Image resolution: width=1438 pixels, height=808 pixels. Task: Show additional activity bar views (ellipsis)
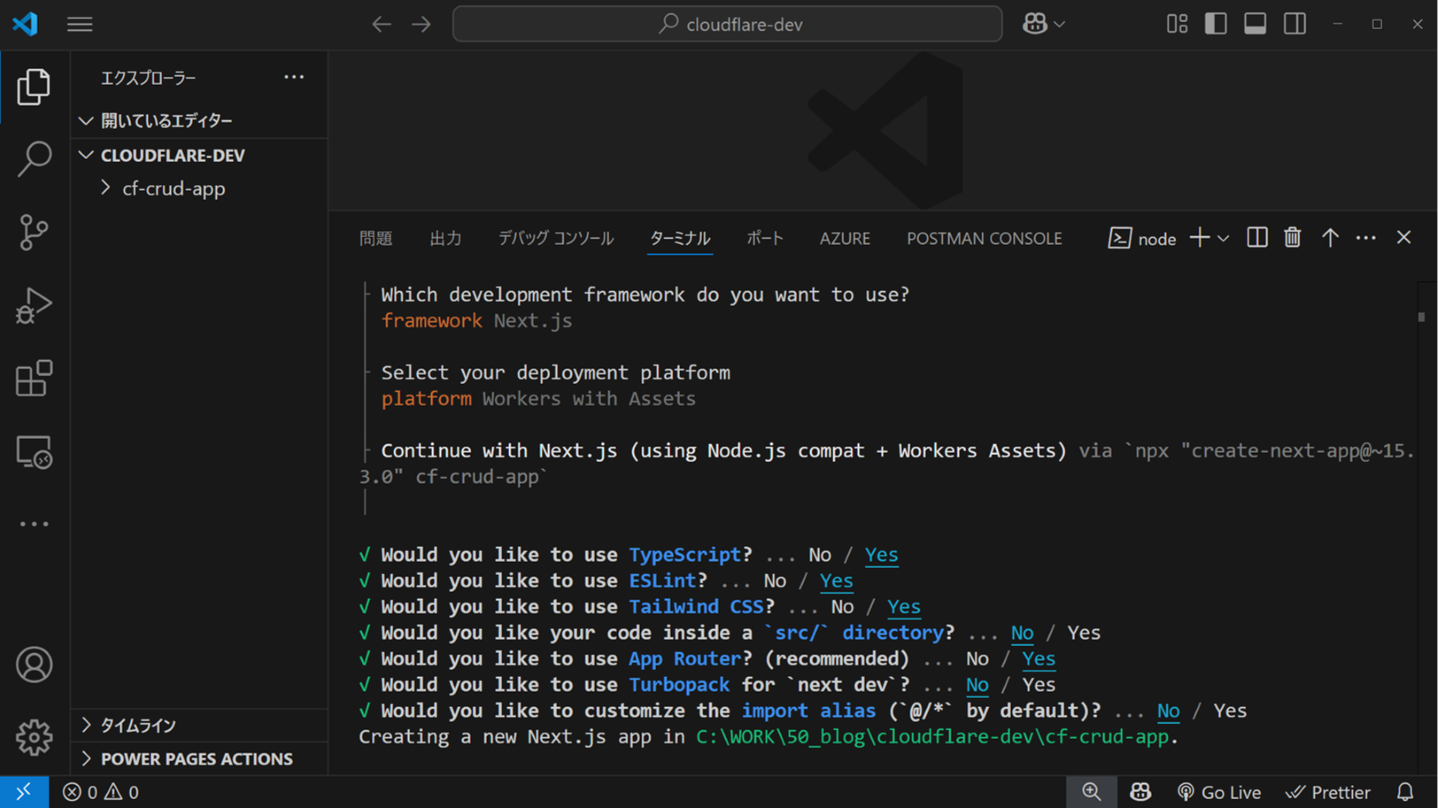[x=34, y=524]
